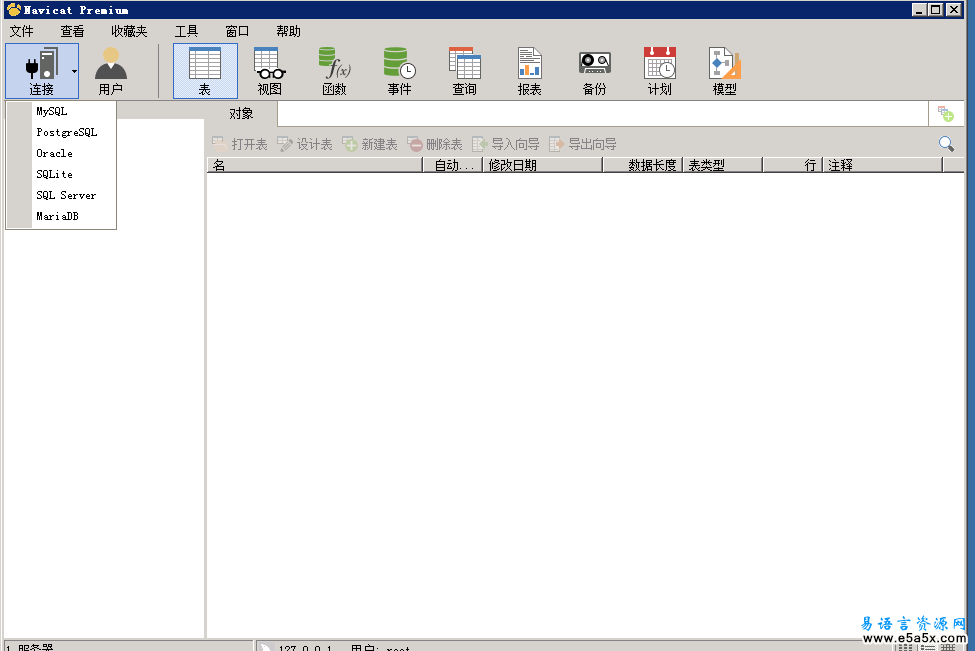
Task: Open the 查询 query toolbar icon
Action: pos(464,71)
